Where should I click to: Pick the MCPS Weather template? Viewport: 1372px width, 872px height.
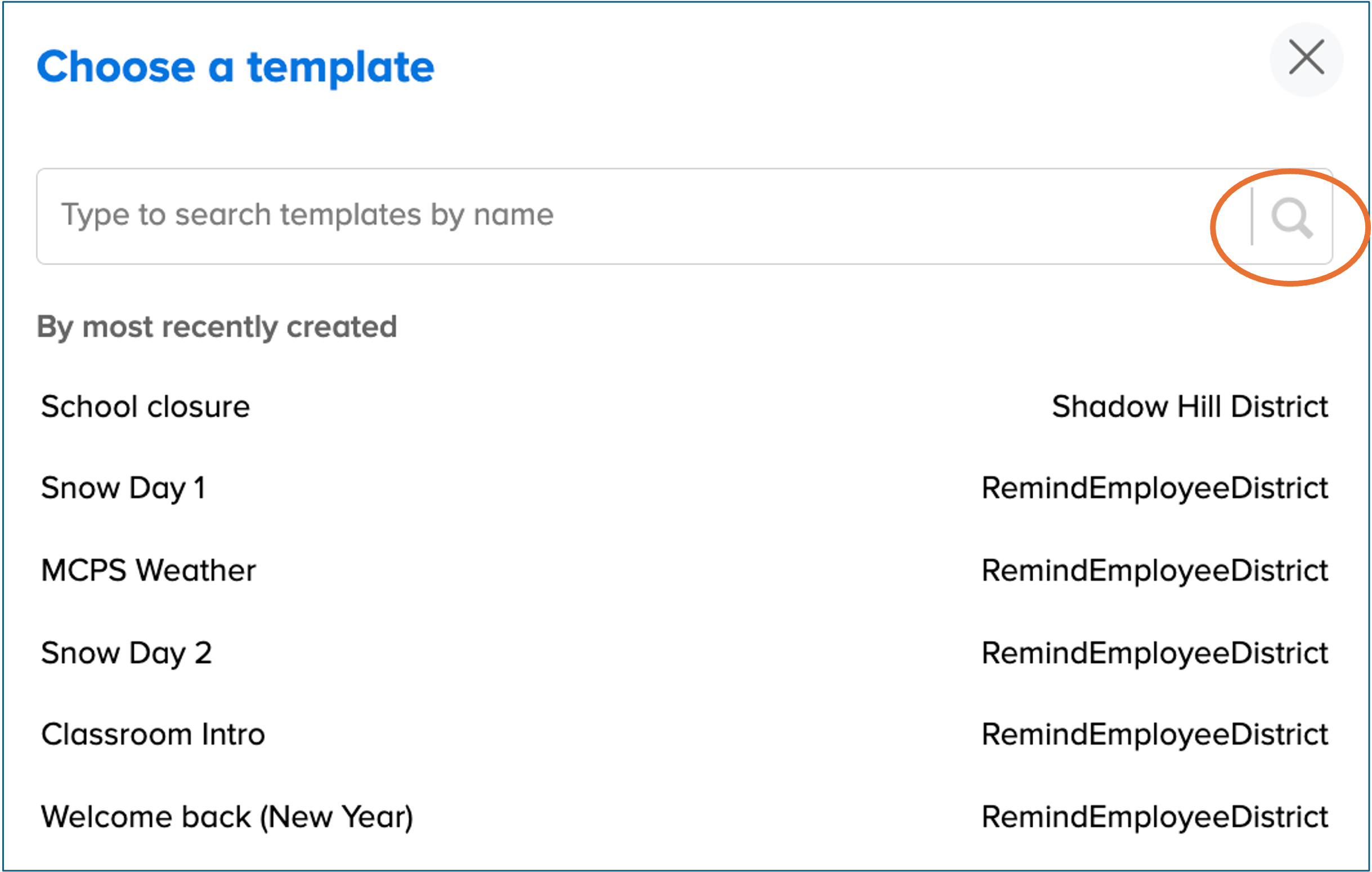click(x=148, y=570)
